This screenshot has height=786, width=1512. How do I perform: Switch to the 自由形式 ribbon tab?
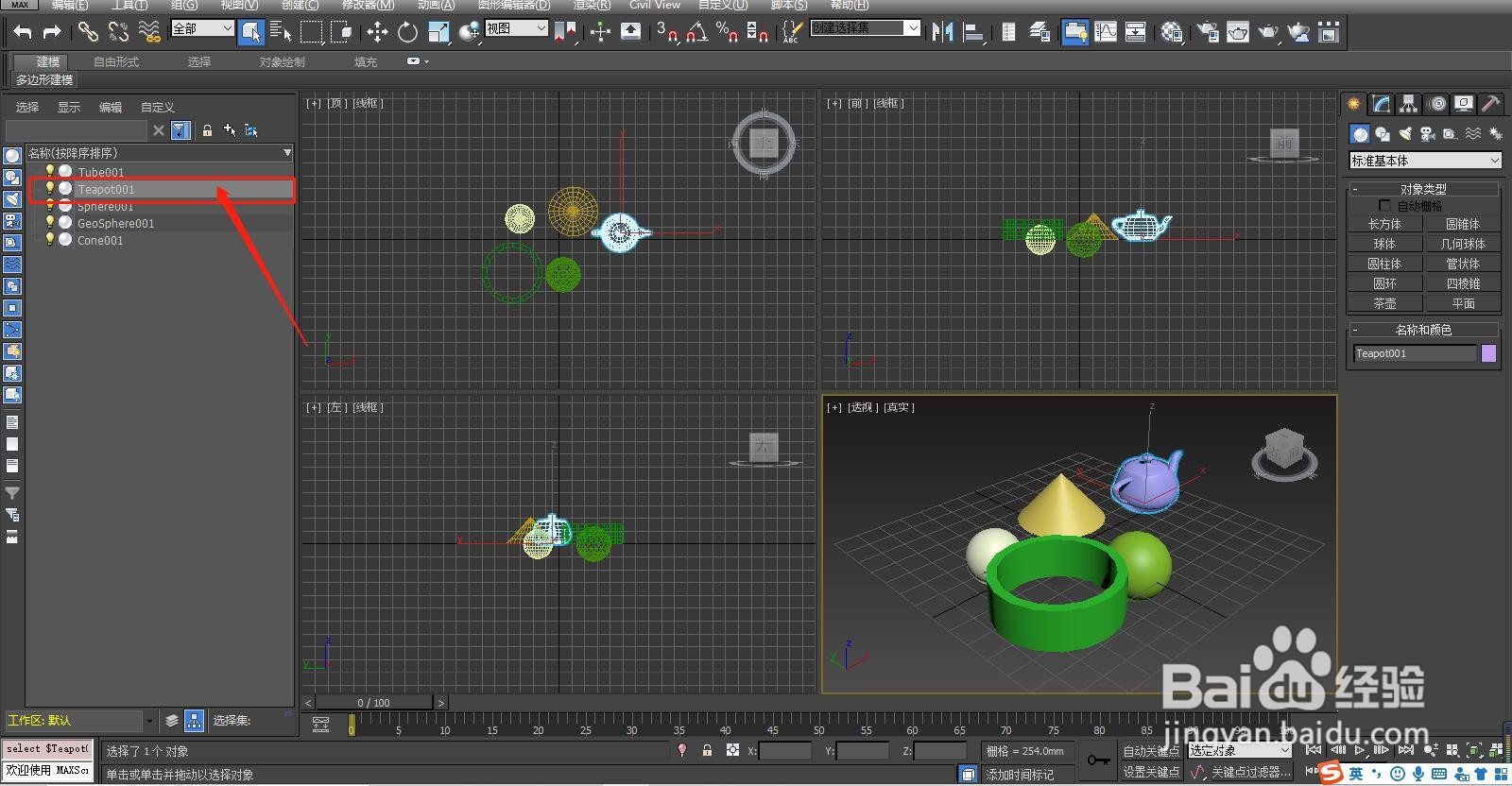116,62
